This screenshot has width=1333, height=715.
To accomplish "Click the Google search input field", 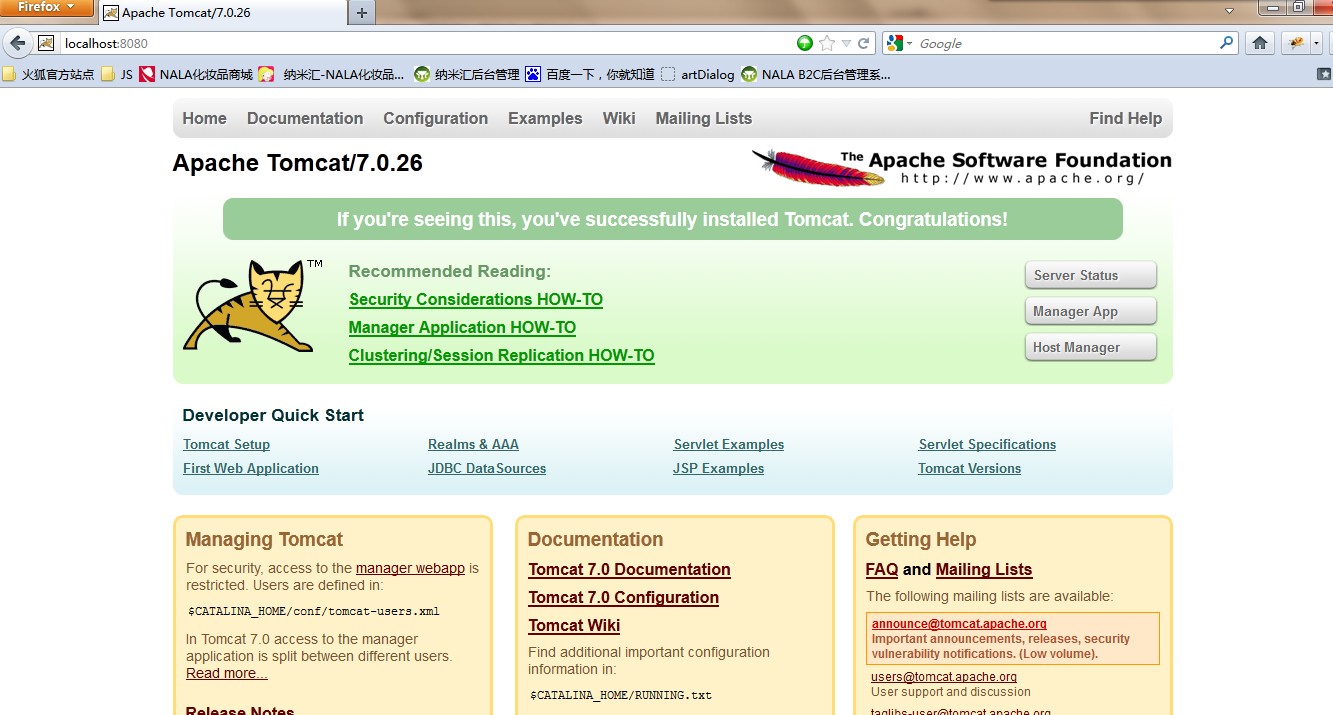I will tap(1065, 43).
